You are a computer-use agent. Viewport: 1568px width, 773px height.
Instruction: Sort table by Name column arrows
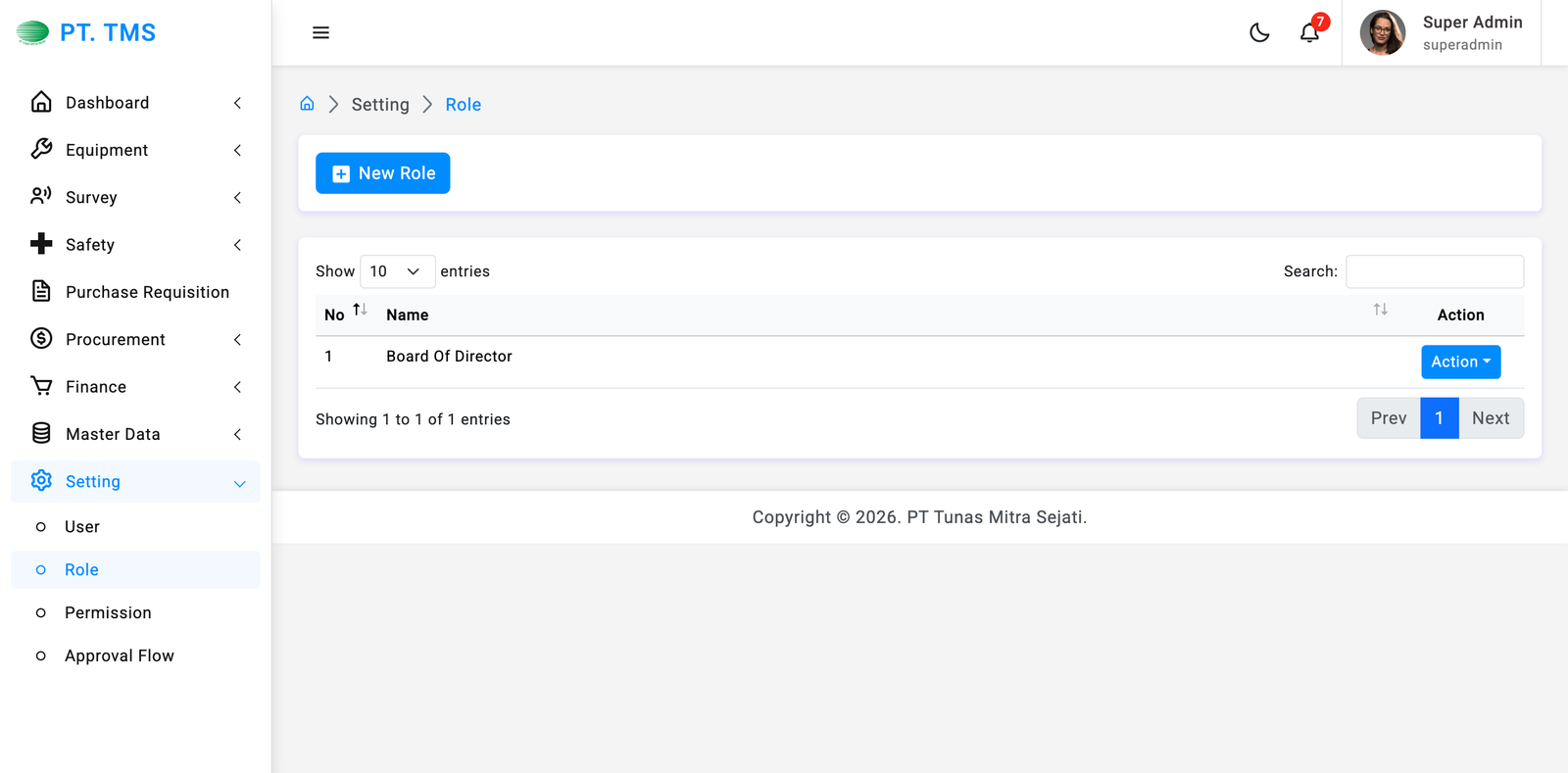pos(1380,311)
